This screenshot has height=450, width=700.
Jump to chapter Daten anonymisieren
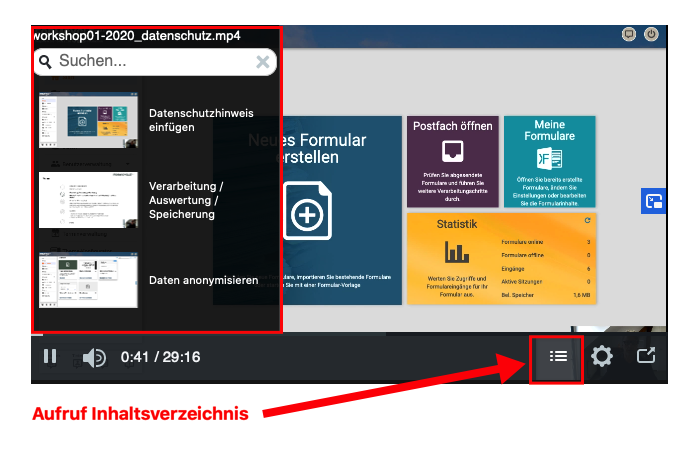203,280
